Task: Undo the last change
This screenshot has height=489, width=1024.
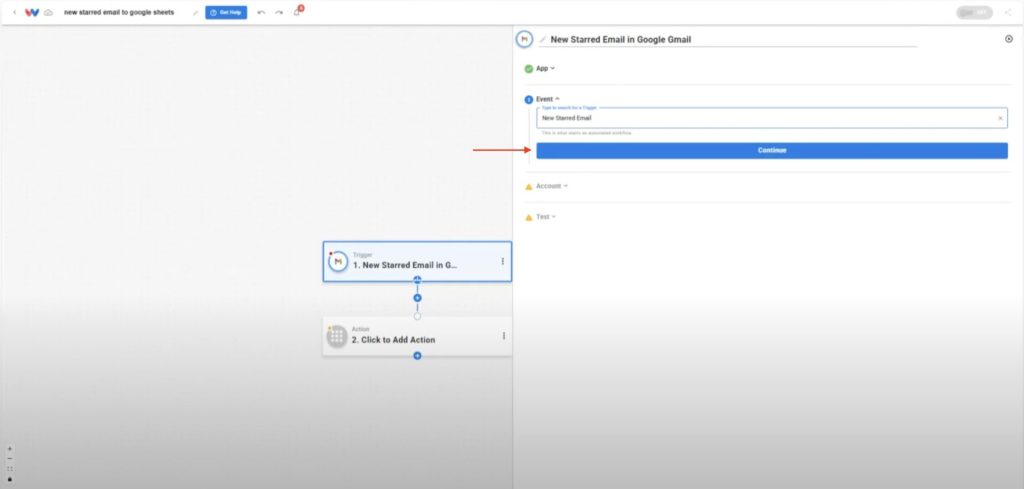Action: pyautogui.click(x=261, y=12)
